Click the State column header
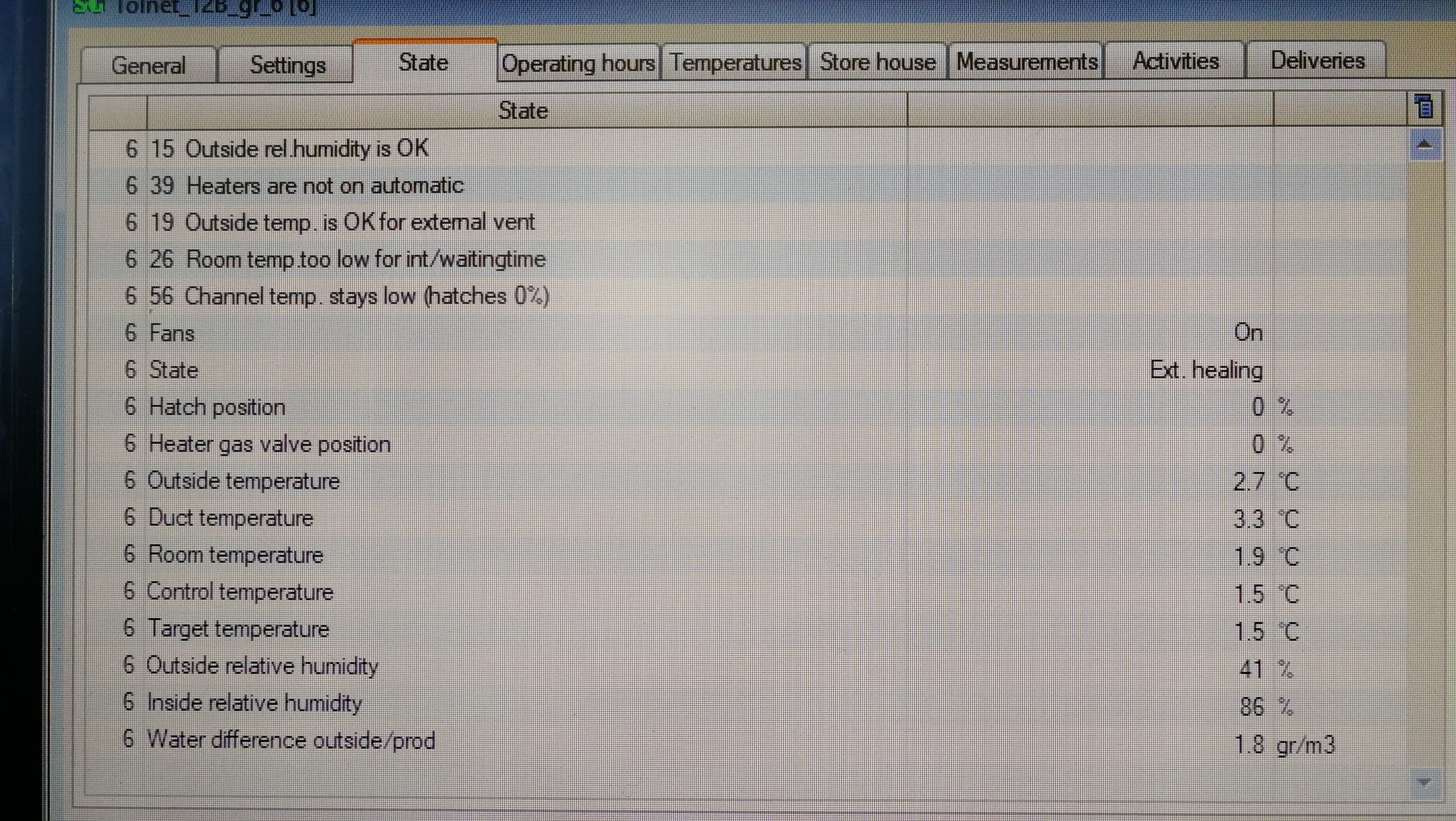The image size is (1456, 821). [x=523, y=111]
